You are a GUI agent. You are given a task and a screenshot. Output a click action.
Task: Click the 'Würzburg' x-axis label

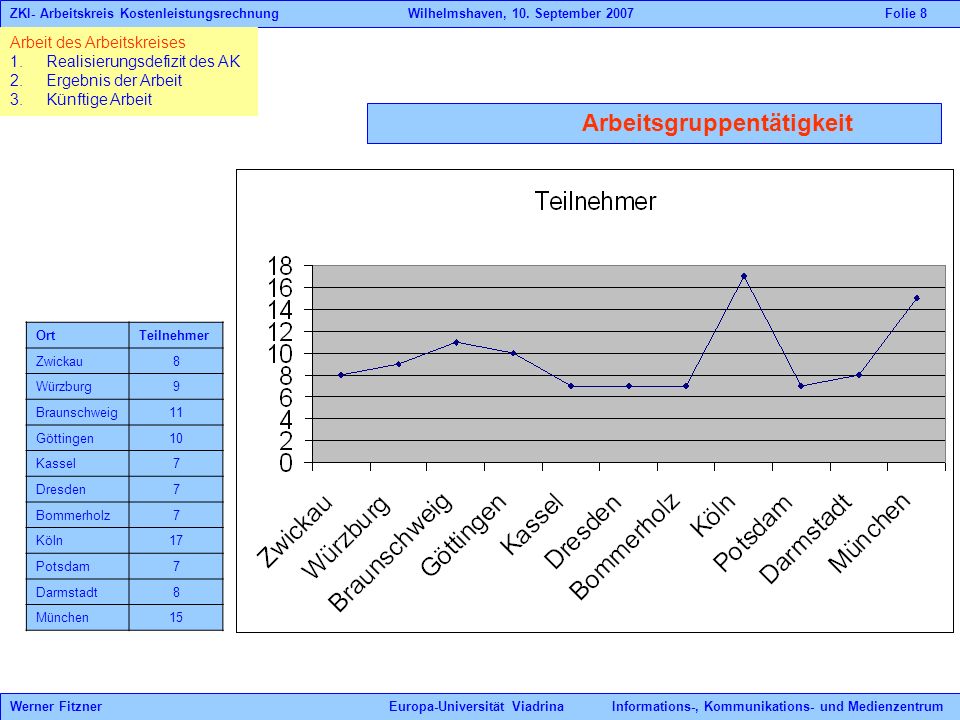[346, 536]
